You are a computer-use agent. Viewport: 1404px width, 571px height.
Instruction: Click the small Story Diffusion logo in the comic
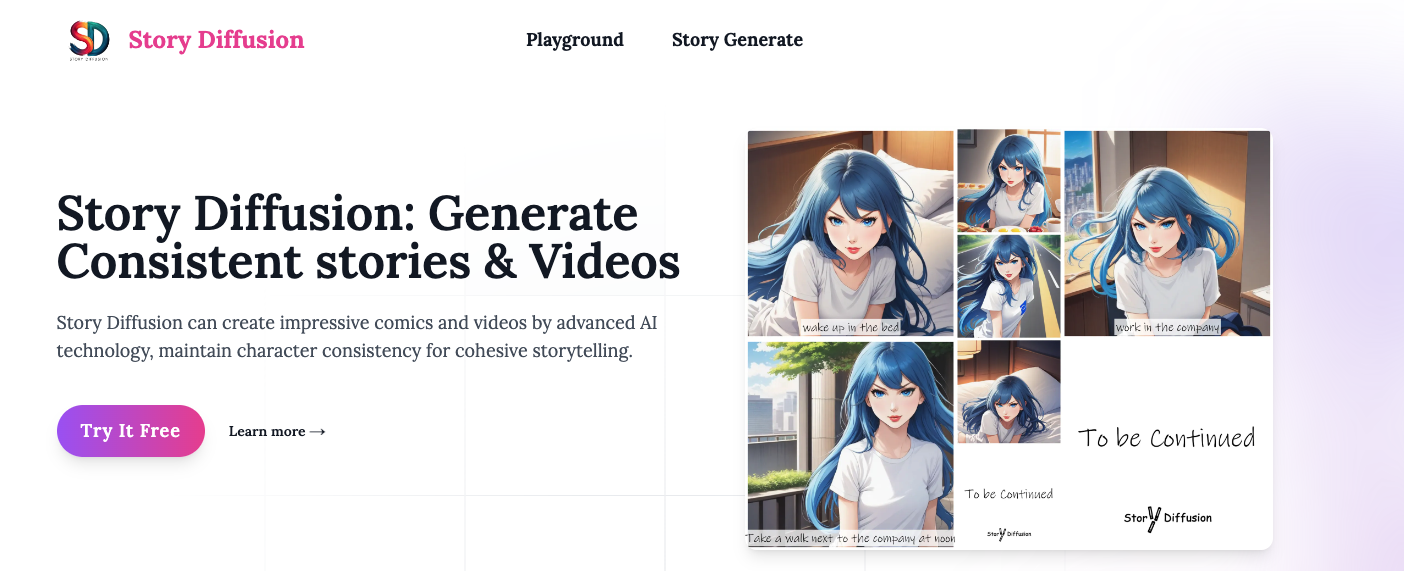click(1009, 534)
